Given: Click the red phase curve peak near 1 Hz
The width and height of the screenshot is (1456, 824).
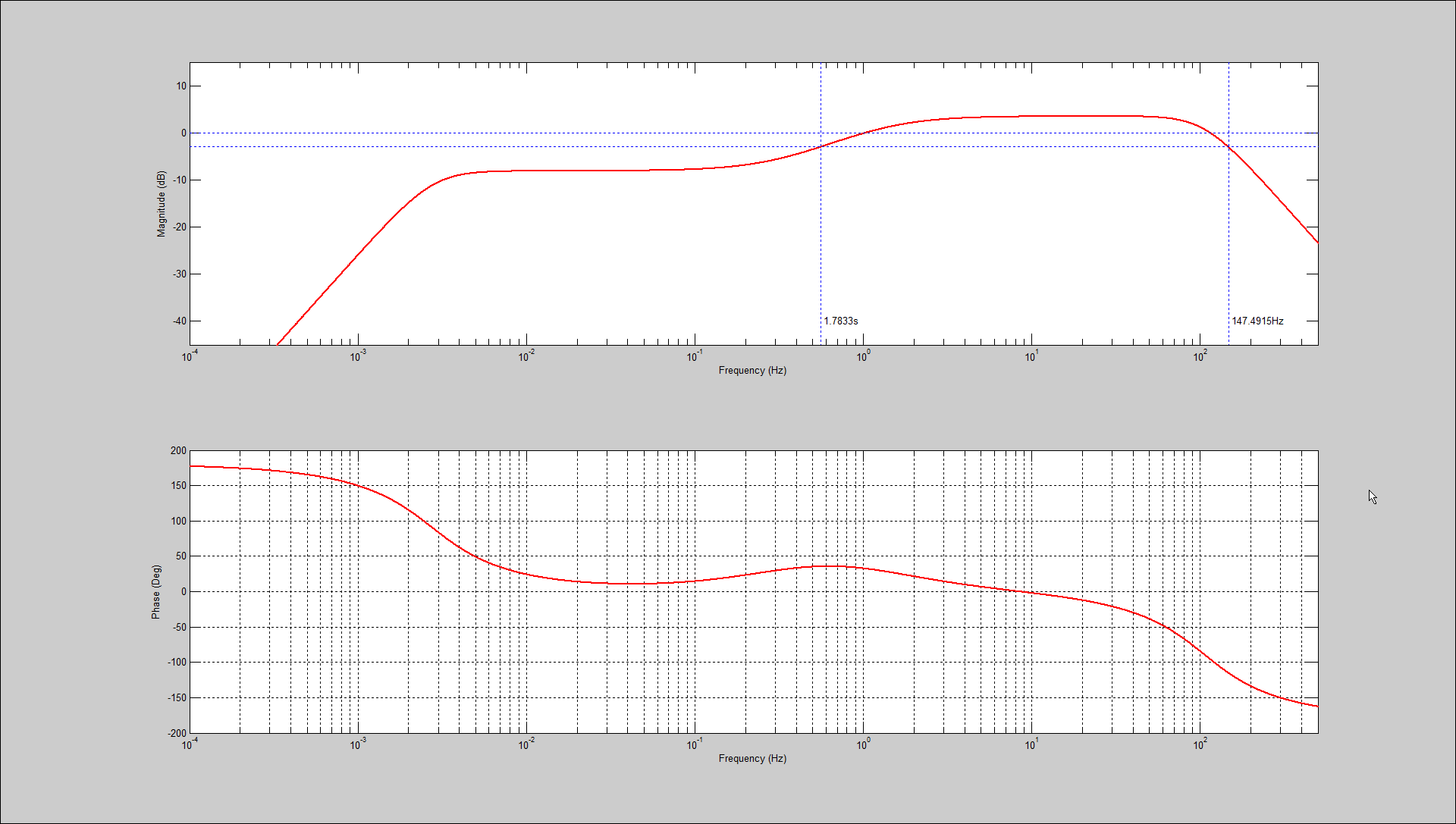Looking at the screenshot, I should pyautogui.click(x=831, y=566).
